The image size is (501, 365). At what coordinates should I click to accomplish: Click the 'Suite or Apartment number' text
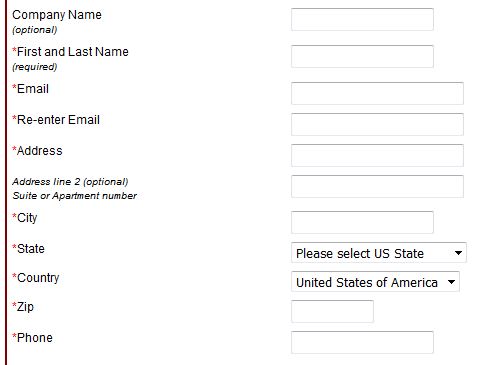point(75,196)
